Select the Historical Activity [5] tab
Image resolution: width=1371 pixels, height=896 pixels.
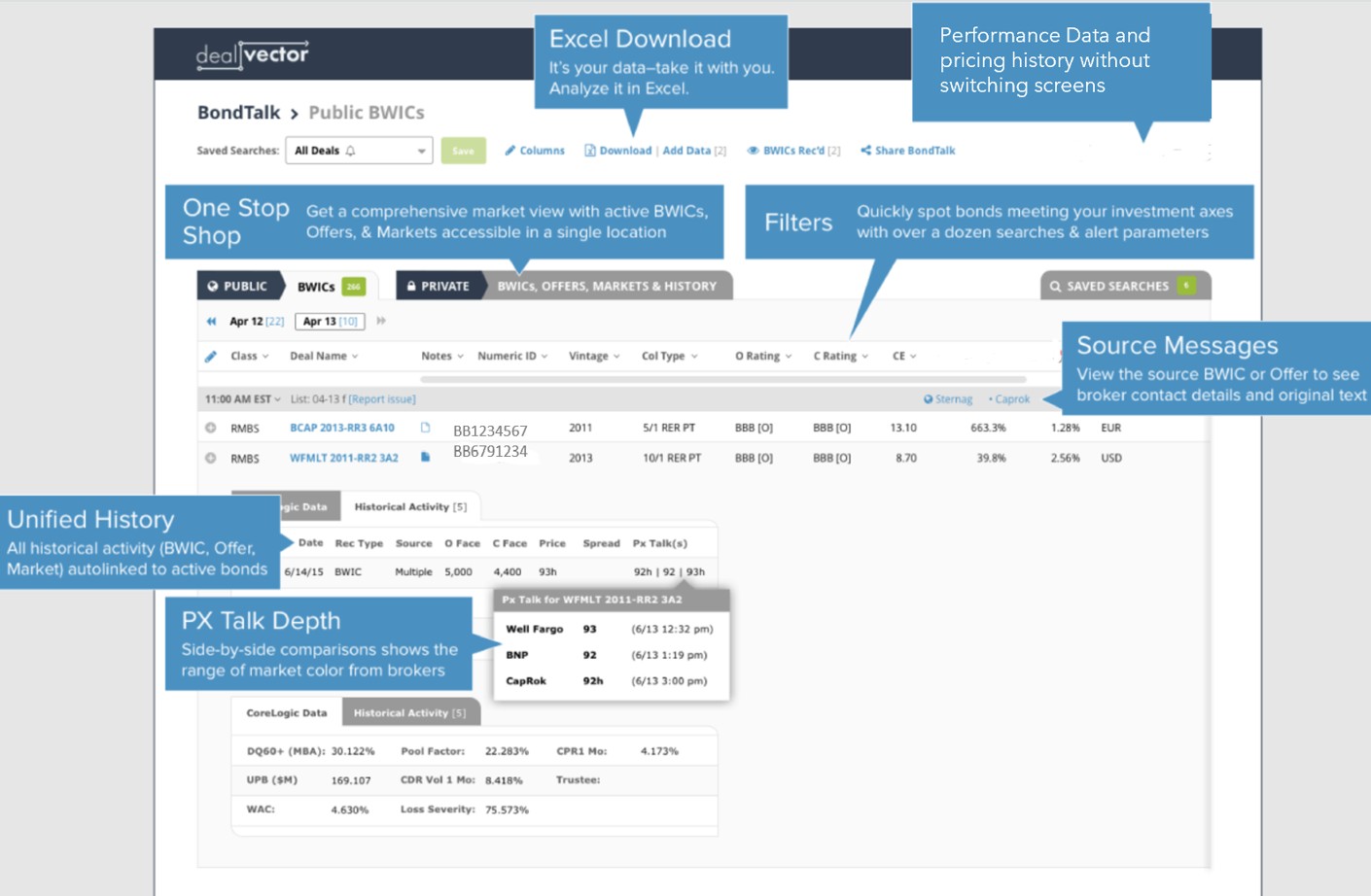(409, 507)
